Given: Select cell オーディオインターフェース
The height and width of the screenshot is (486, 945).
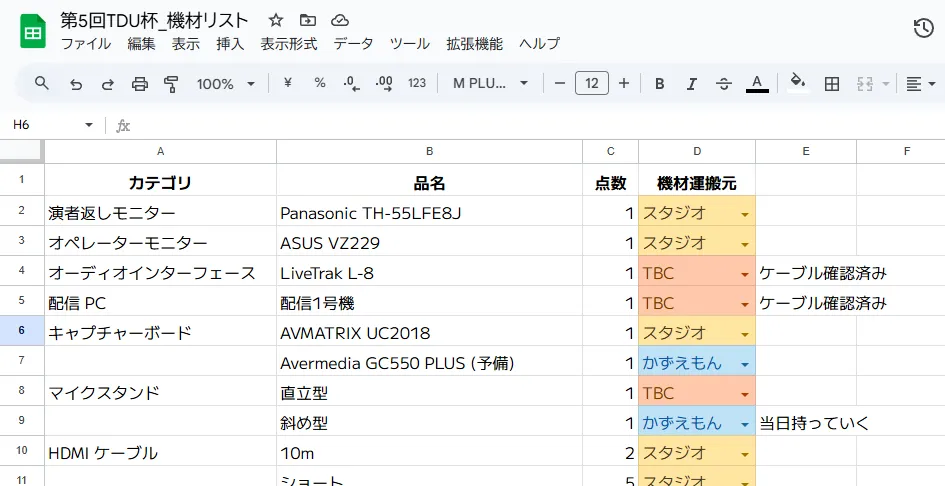Looking at the screenshot, I should (x=160, y=271).
